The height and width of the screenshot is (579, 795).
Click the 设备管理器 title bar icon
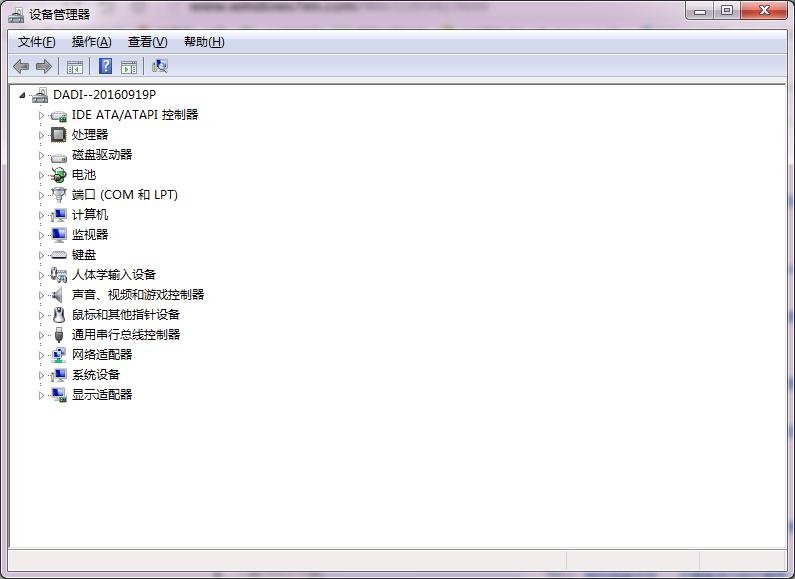coord(16,15)
